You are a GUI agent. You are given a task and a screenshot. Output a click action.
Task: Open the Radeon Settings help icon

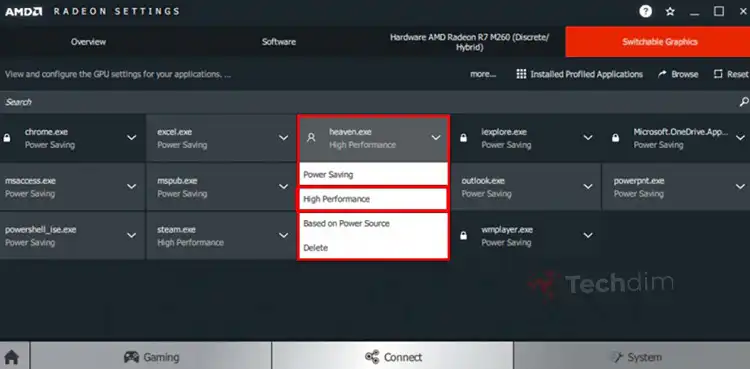(x=646, y=11)
